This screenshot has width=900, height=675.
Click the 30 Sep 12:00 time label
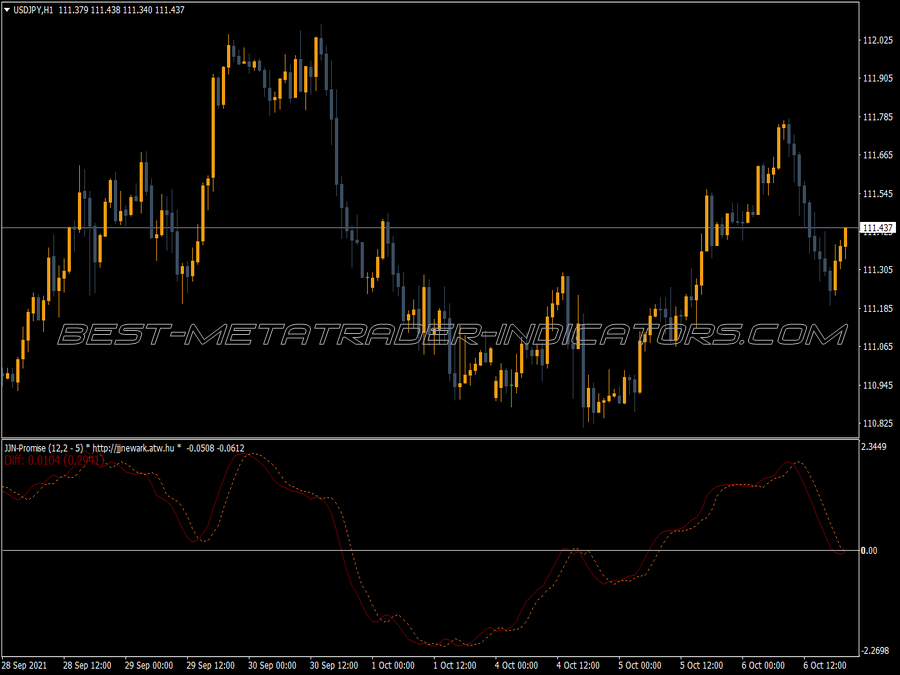[334, 665]
